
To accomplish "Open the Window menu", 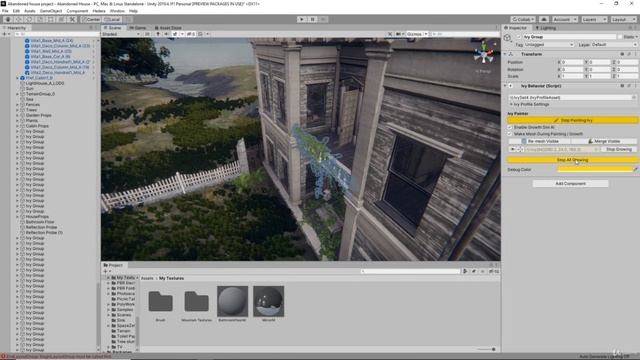I will (x=118, y=11).
